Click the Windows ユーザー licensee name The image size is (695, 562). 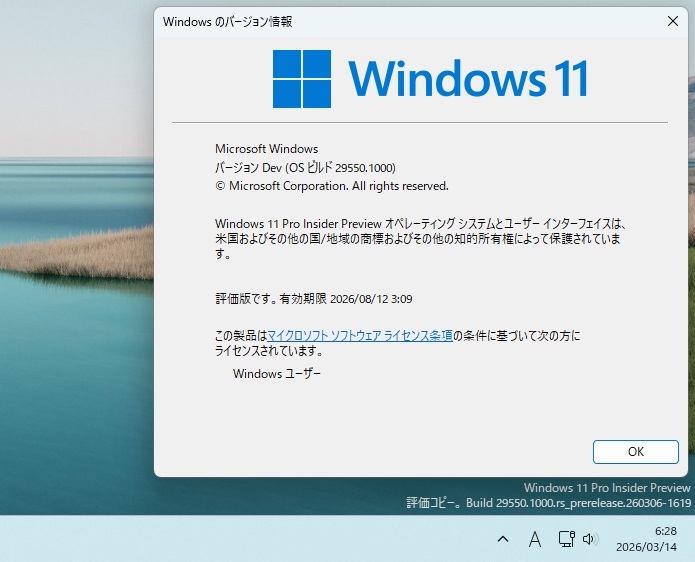[277, 374]
